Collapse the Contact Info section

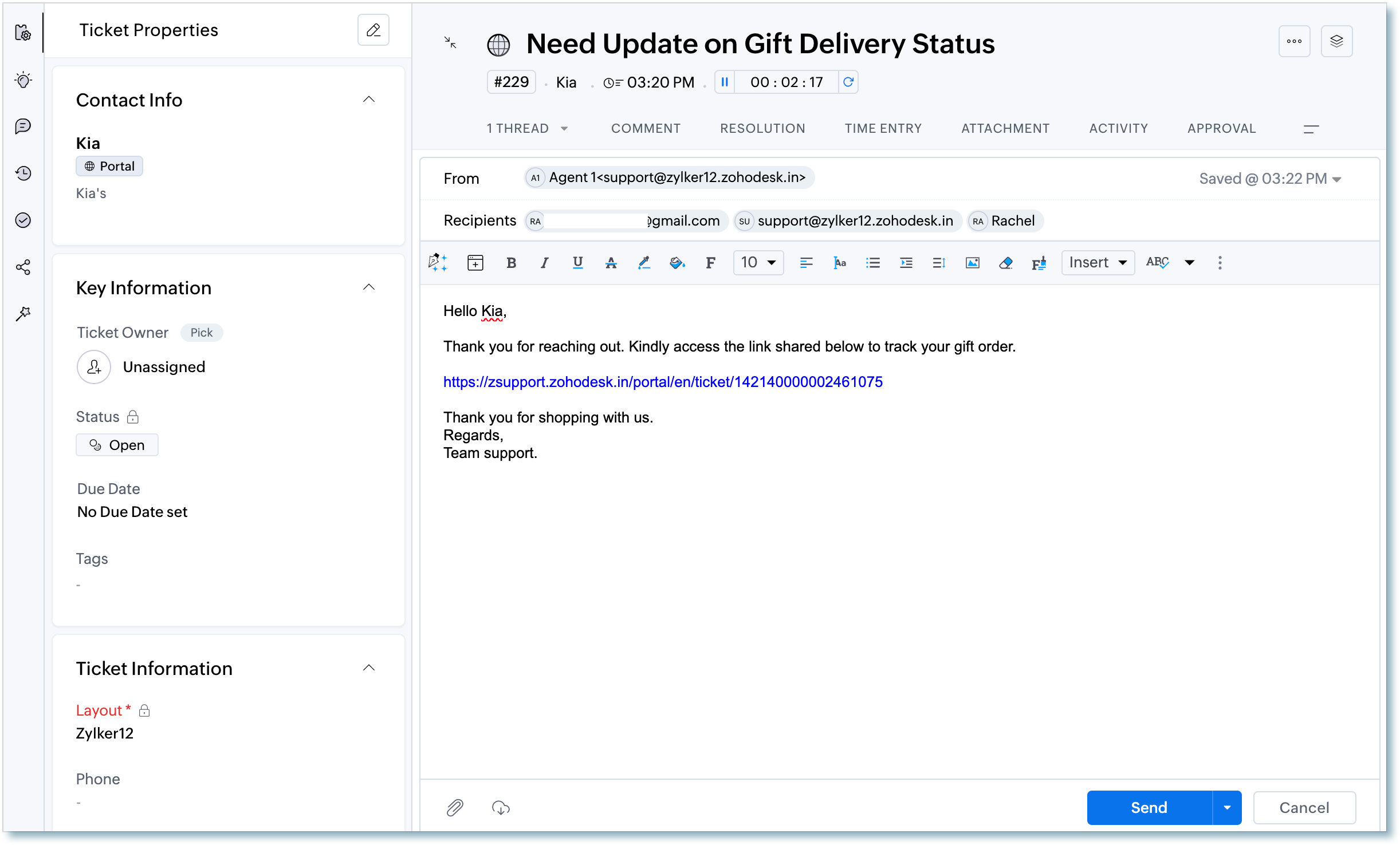click(369, 100)
